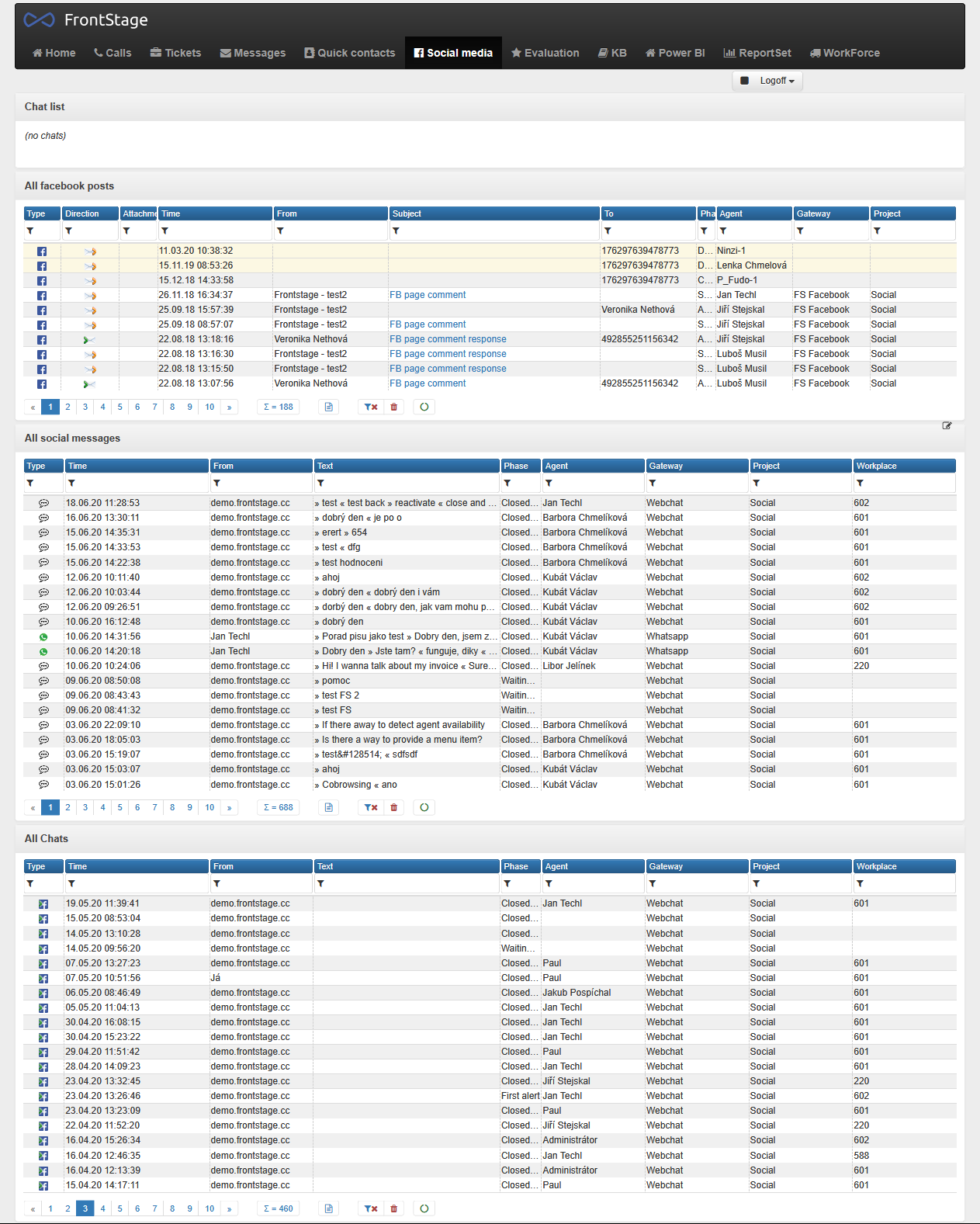Go to previous pages in All Chats pagination
This screenshot has width=980, height=1224.
33,1208
